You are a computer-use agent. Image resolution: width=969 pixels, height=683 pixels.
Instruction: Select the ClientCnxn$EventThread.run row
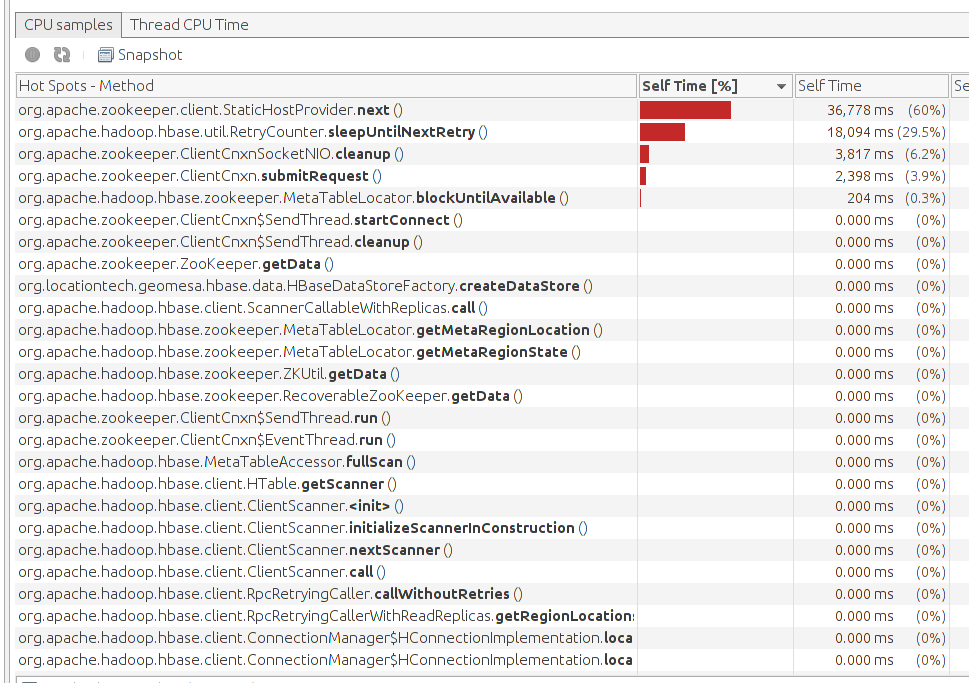[206, 440]
